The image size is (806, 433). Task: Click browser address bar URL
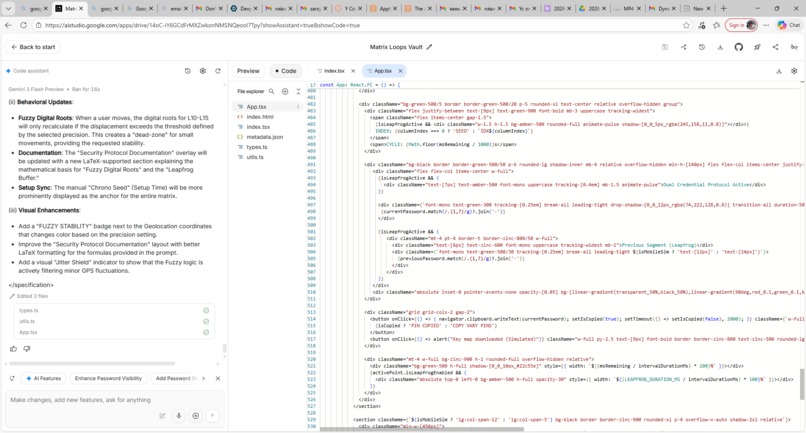pos(202,25)
